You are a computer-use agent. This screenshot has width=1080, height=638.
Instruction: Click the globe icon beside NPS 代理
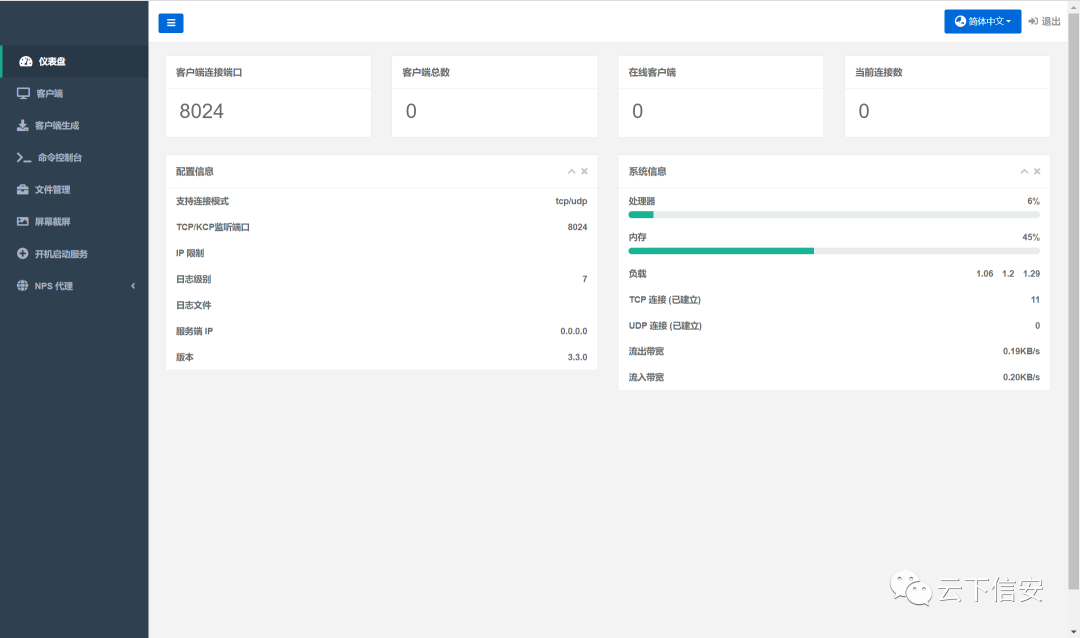click(23, 285)
